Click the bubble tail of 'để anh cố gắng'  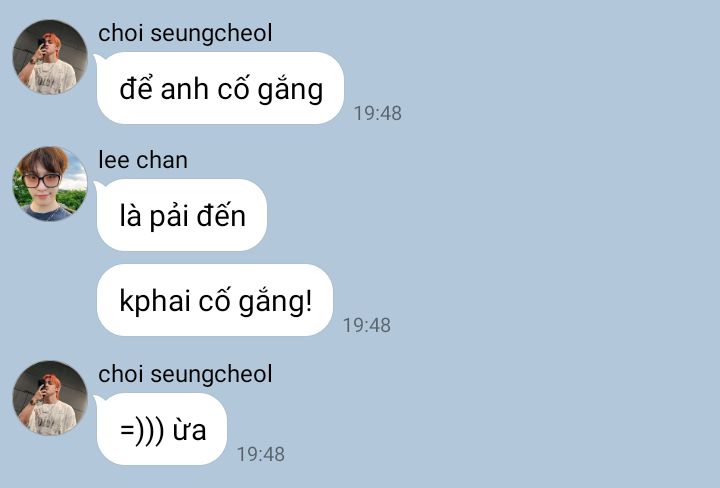[99, 59]
